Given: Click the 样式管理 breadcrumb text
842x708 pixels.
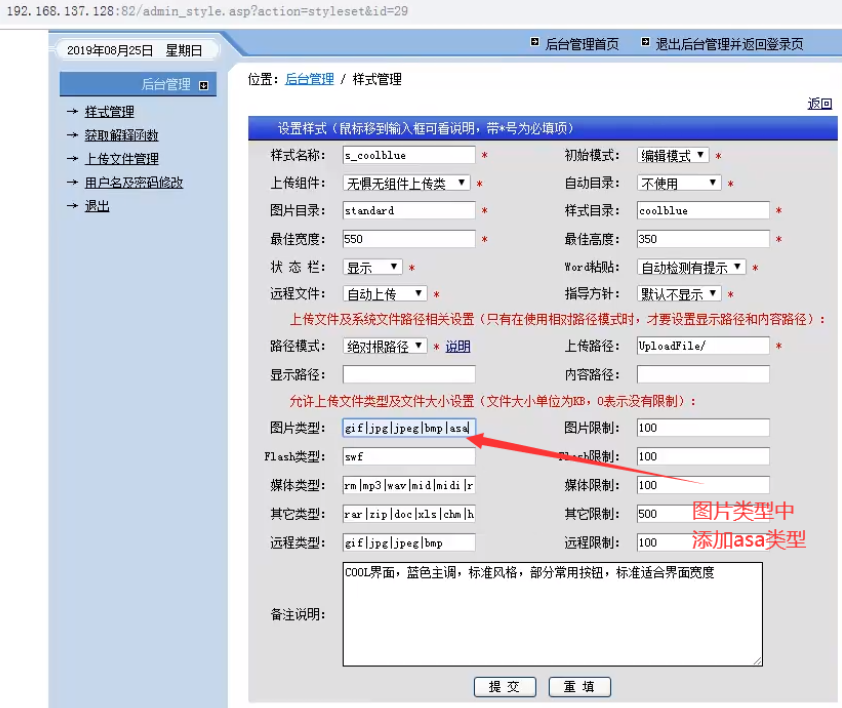Looking at the screenshot, I should [377, 80].
